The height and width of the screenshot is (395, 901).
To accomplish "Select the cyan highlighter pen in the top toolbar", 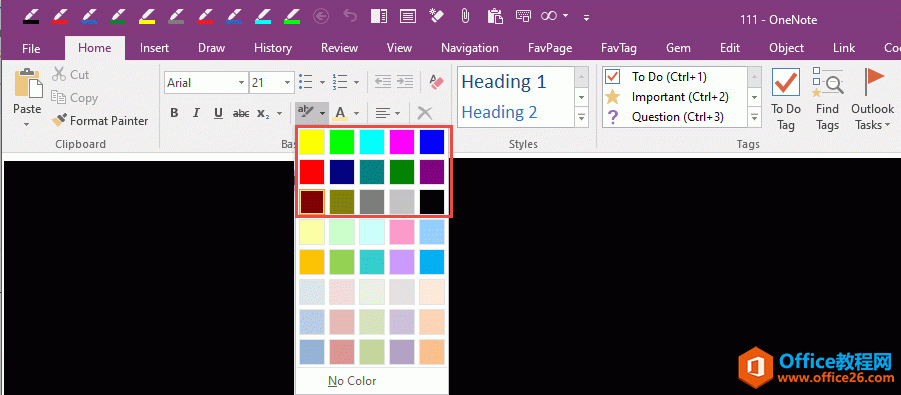I will click(263, 16).
